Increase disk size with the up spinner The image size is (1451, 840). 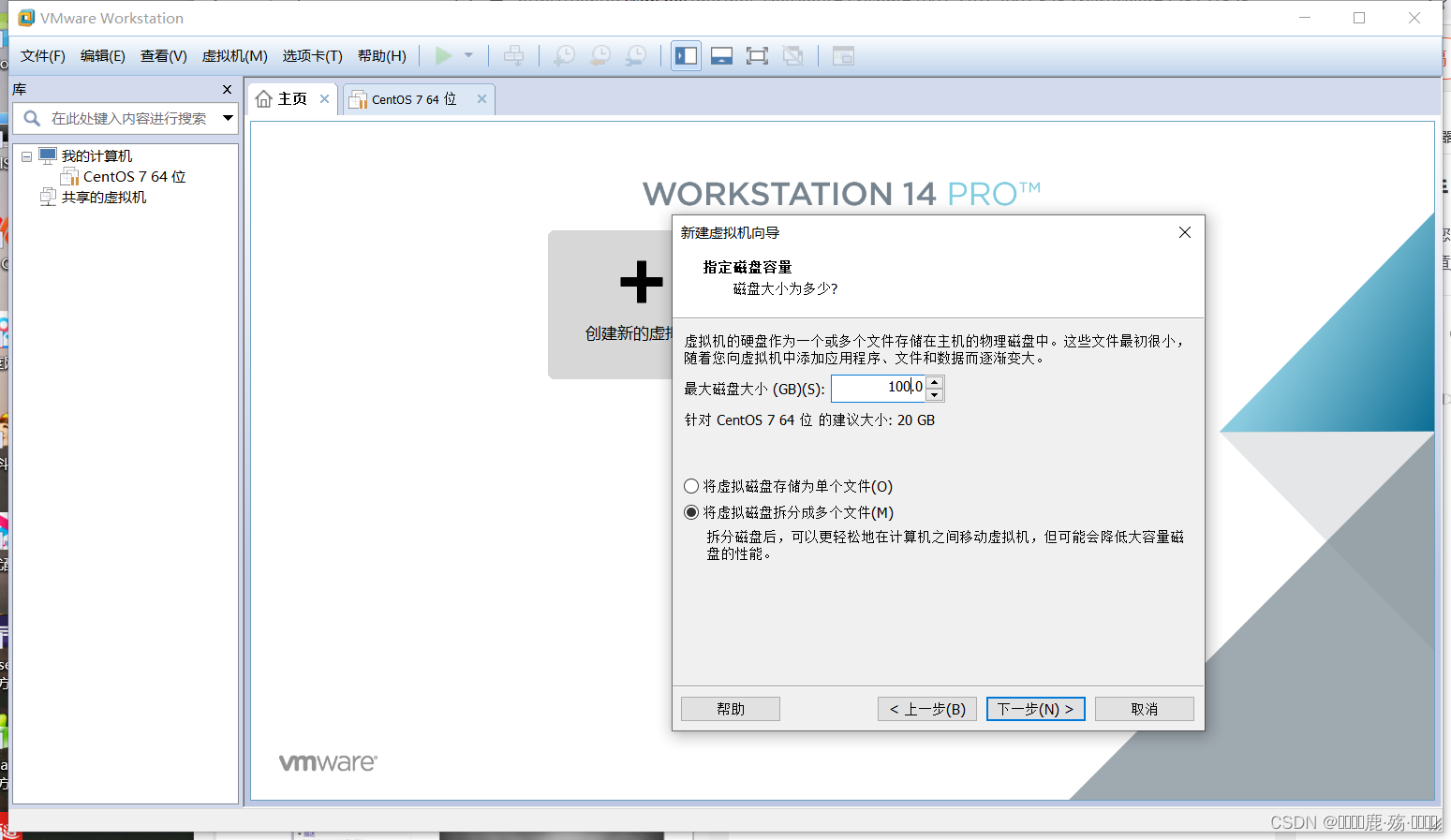pos(934,382)
